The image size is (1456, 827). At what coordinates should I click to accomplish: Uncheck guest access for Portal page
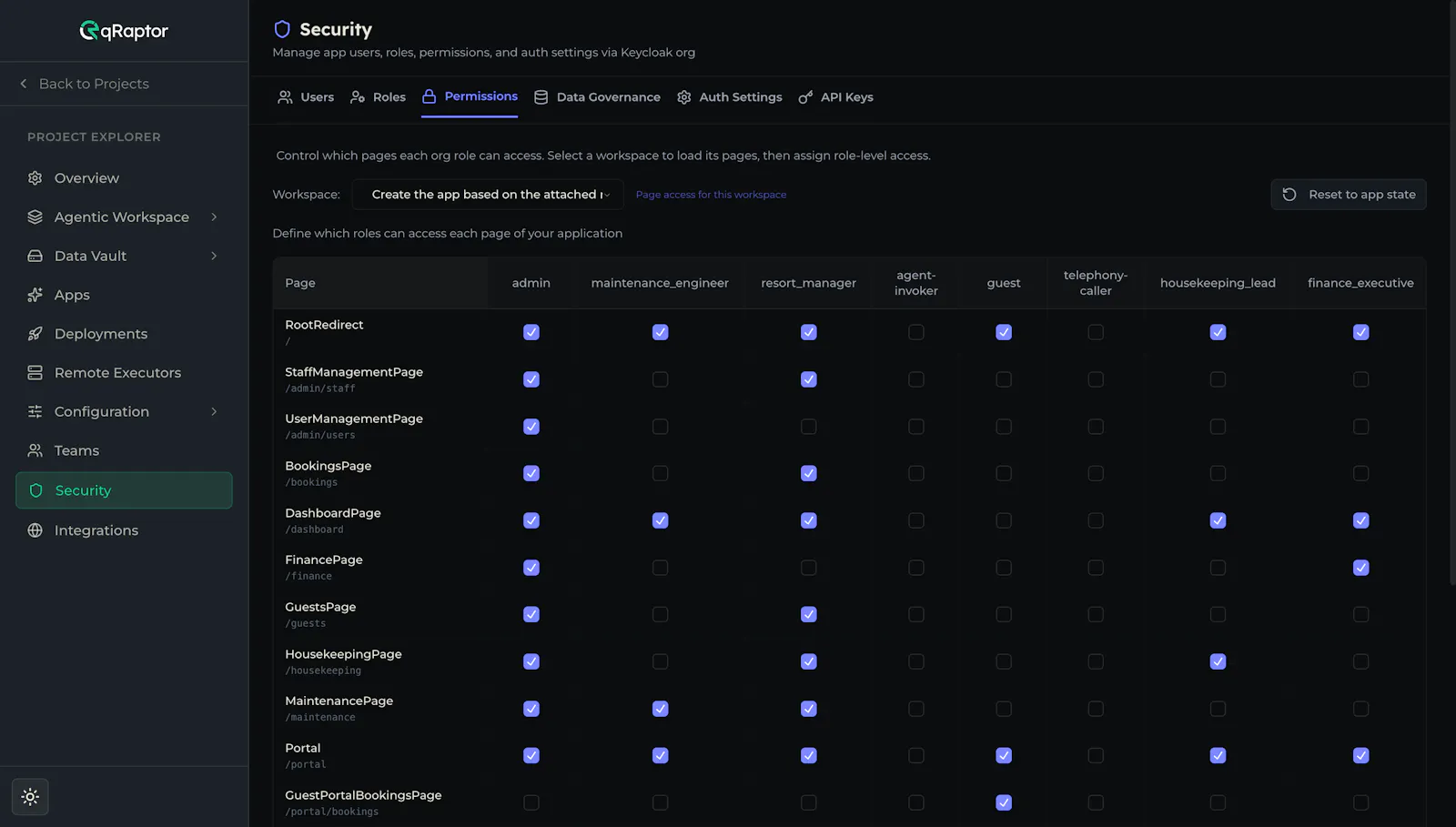(1004, 756)
